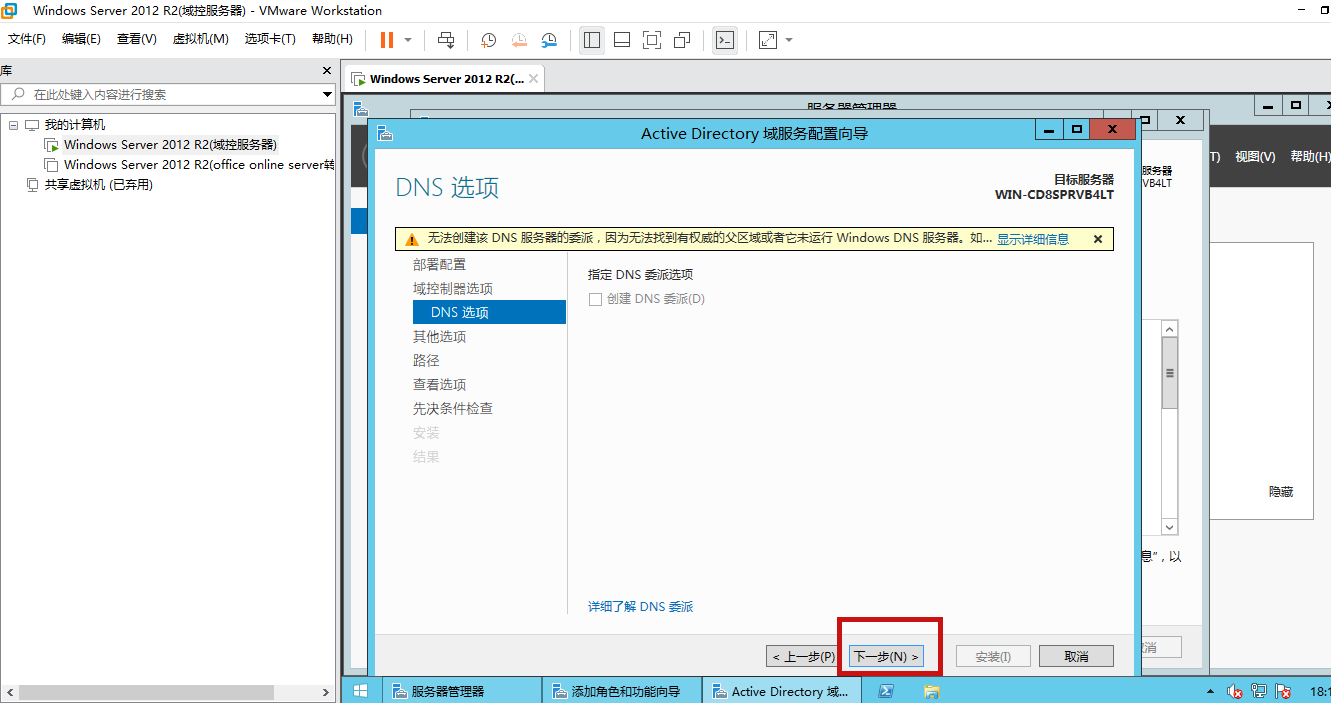The width and height of the screenshot is (1331, 703).
Task: Click 隐藏 in the background window
Action: click(x=1281, y=492)
